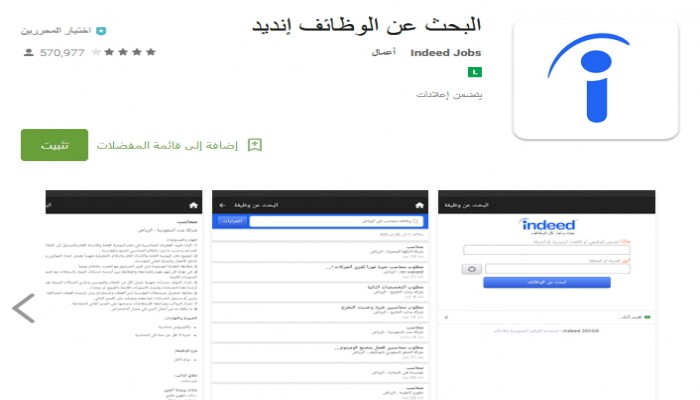Open the job description screenshot
The image size is (700, 400).
(124, 295)
